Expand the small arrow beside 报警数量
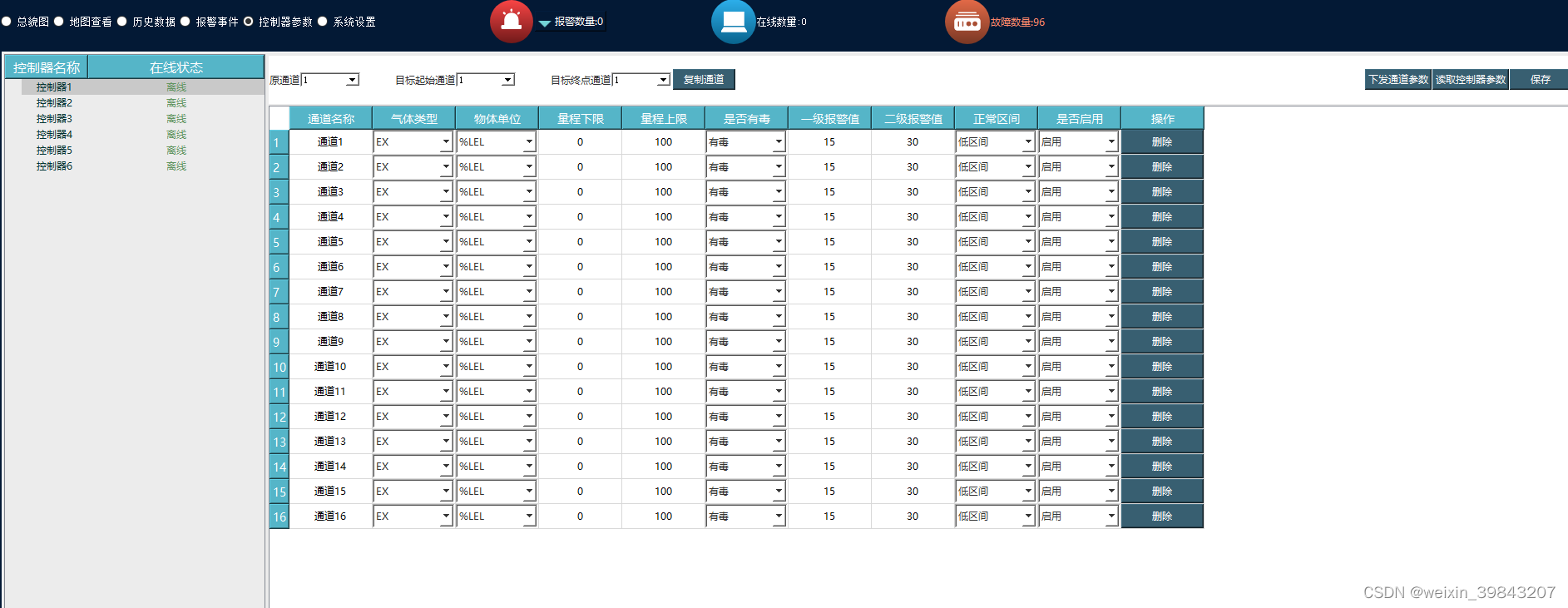The width and height of the screenshot is (1568, 608). 545,23
